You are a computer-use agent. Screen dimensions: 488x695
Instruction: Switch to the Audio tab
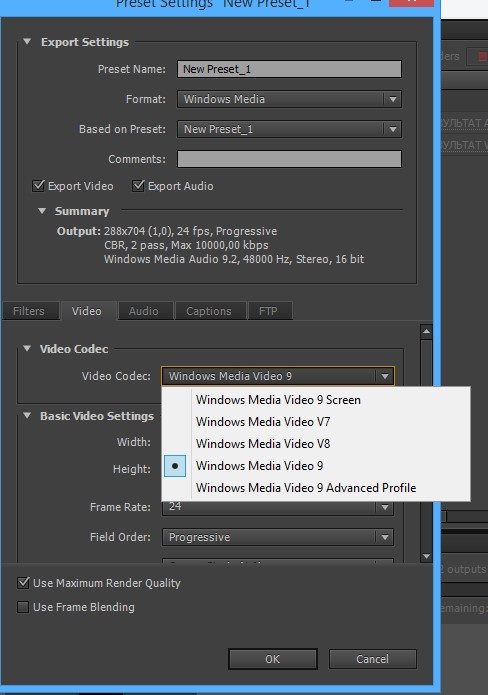144,311
